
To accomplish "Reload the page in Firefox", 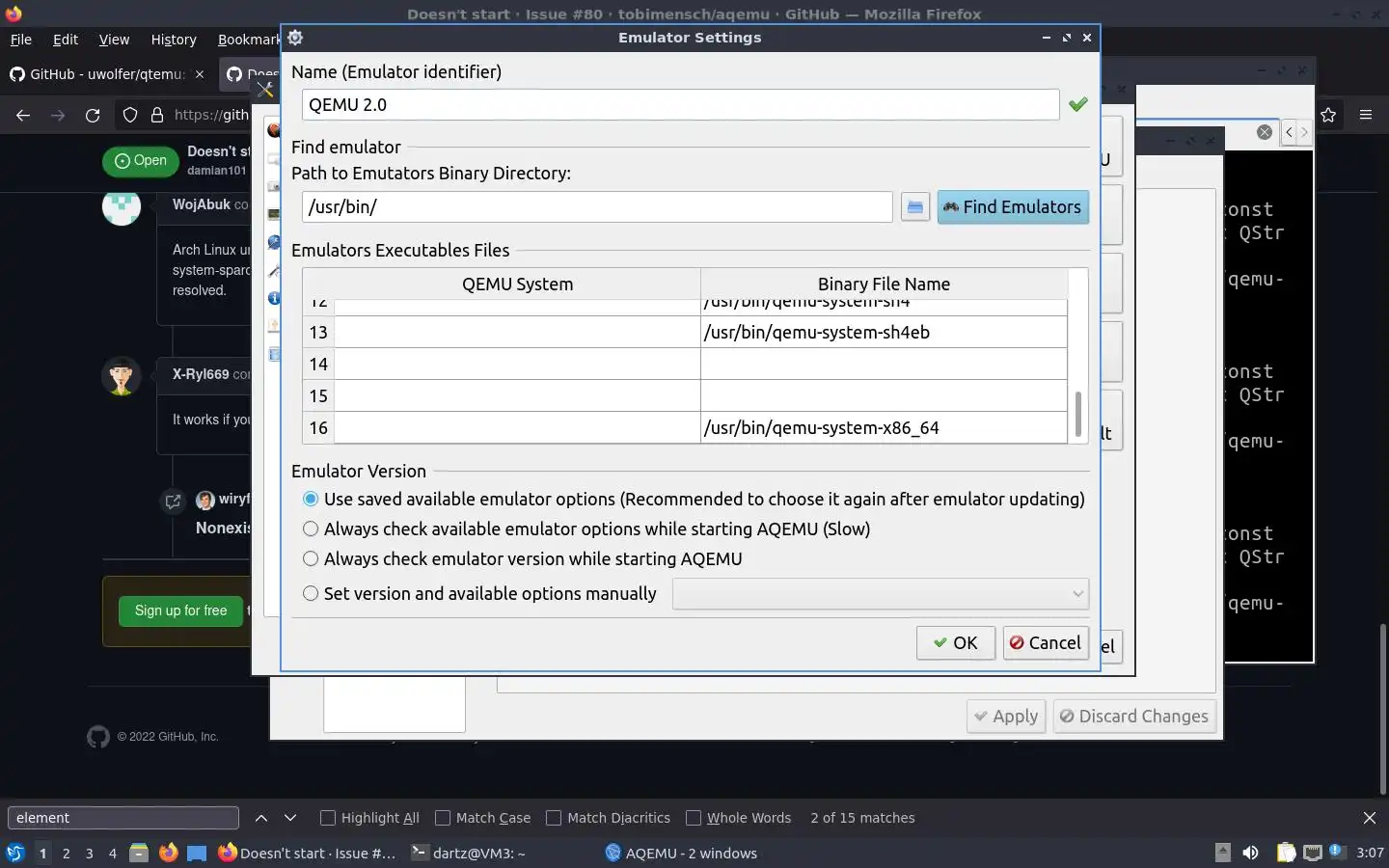I will point(93,115).
